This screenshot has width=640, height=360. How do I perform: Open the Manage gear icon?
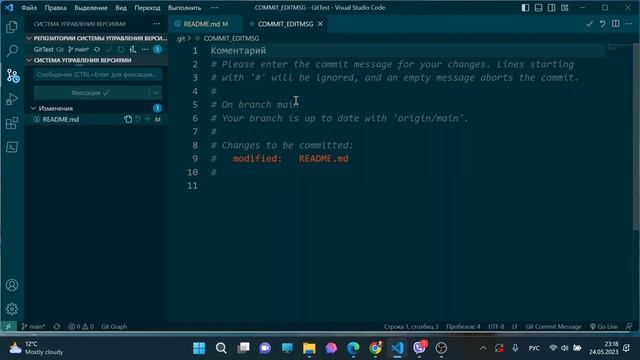point(12,309)
